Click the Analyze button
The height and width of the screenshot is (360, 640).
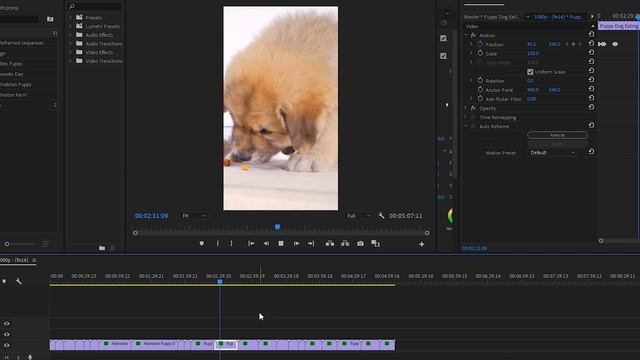(x=557, y=135)
